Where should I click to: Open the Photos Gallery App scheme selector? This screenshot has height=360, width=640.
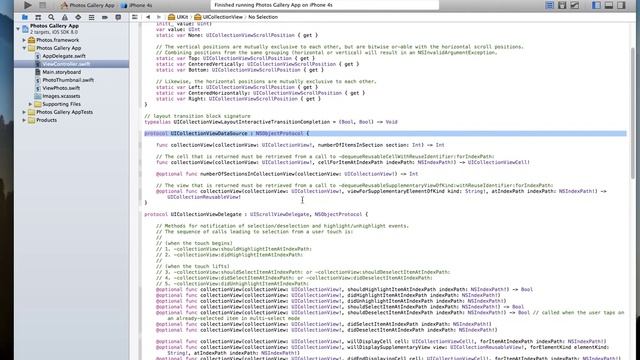[87, 5]
